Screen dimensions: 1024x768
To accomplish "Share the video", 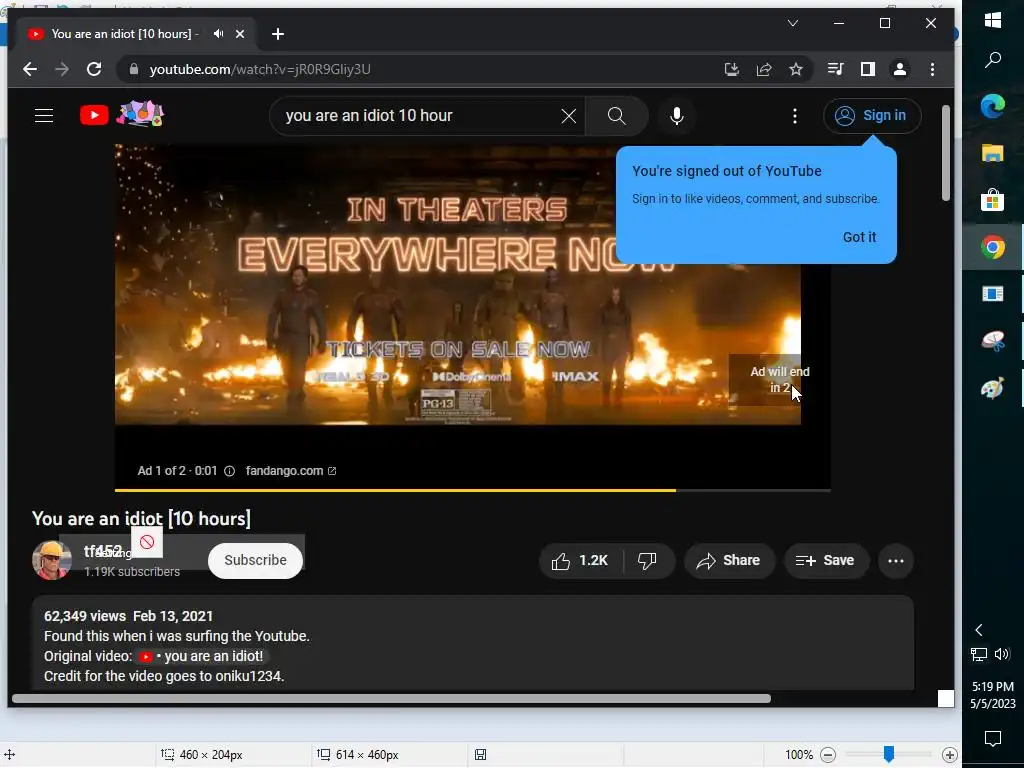I will coord(729,560).
